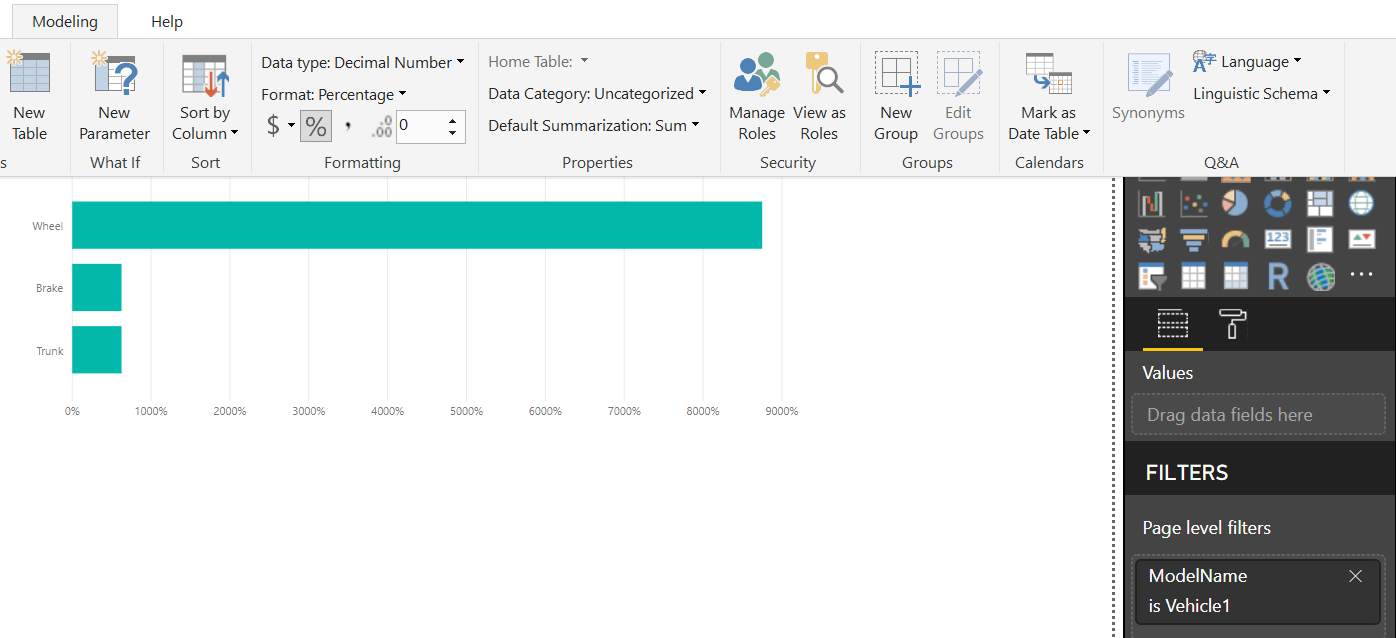Import a custom visual via ellipsis
The height and width of the screenshot is (638, 1396).
point(1361,275)
